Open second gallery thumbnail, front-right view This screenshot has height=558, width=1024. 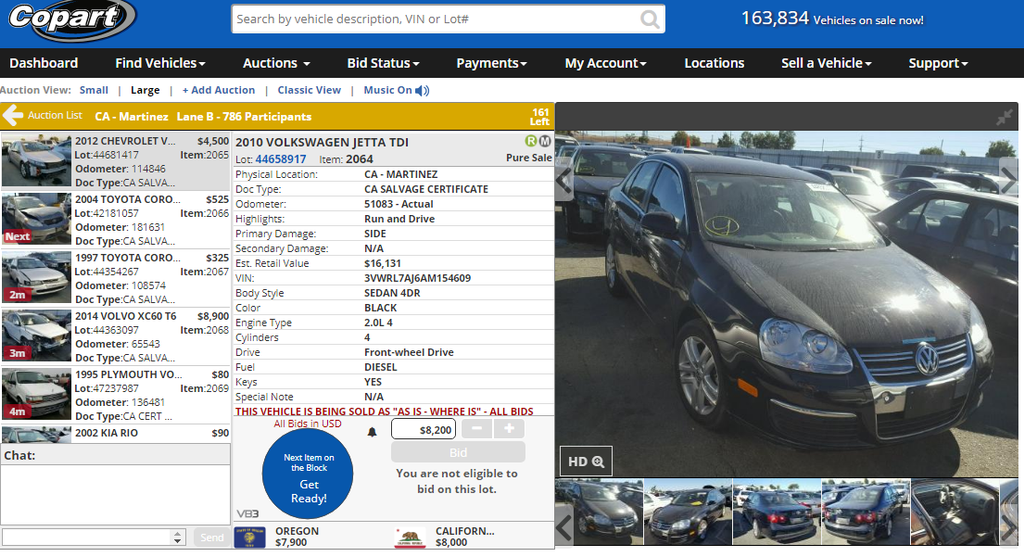[688, 512]
